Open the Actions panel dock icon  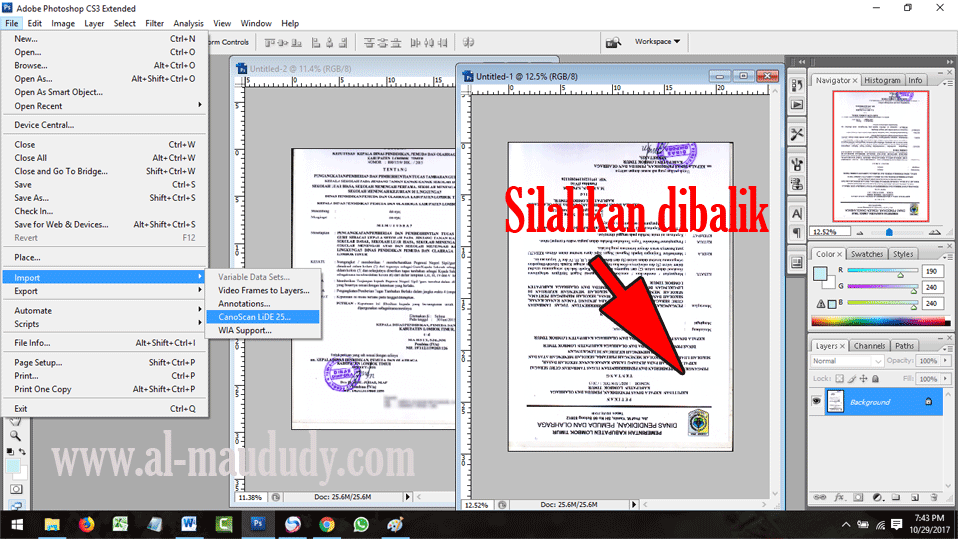coord(797,105)
